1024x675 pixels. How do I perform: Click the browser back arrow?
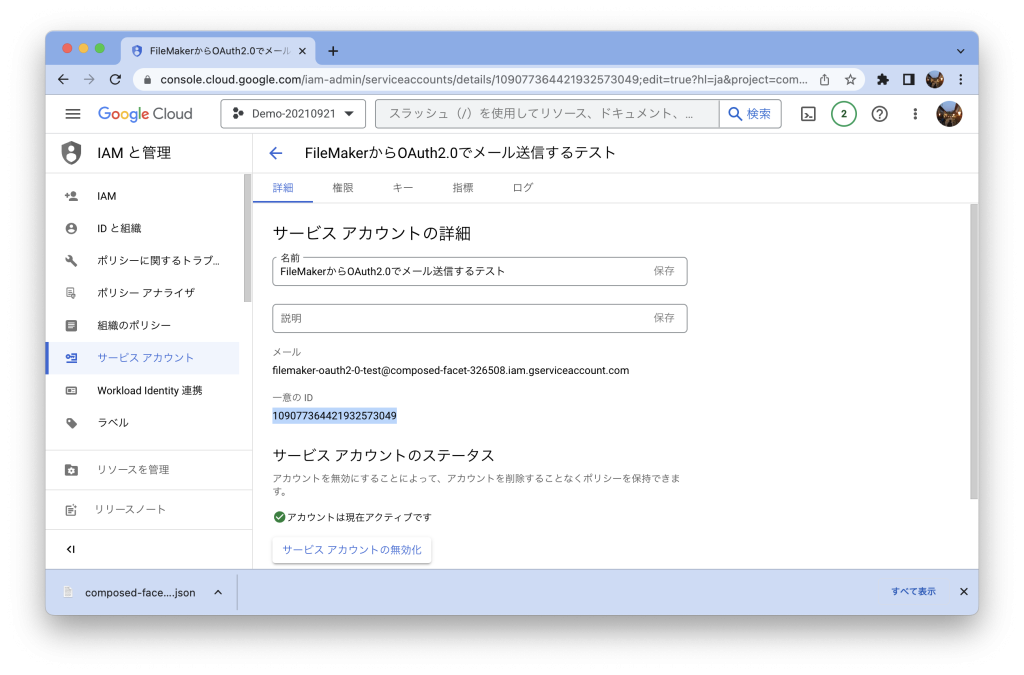pos(63,80)
